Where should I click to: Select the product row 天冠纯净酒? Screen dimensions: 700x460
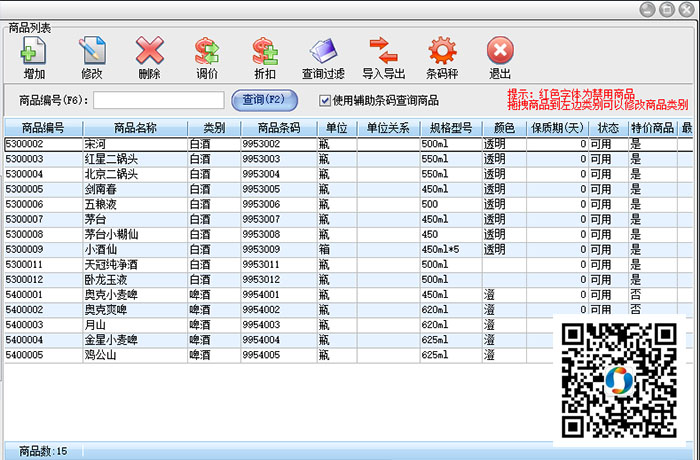click(348, 265)
